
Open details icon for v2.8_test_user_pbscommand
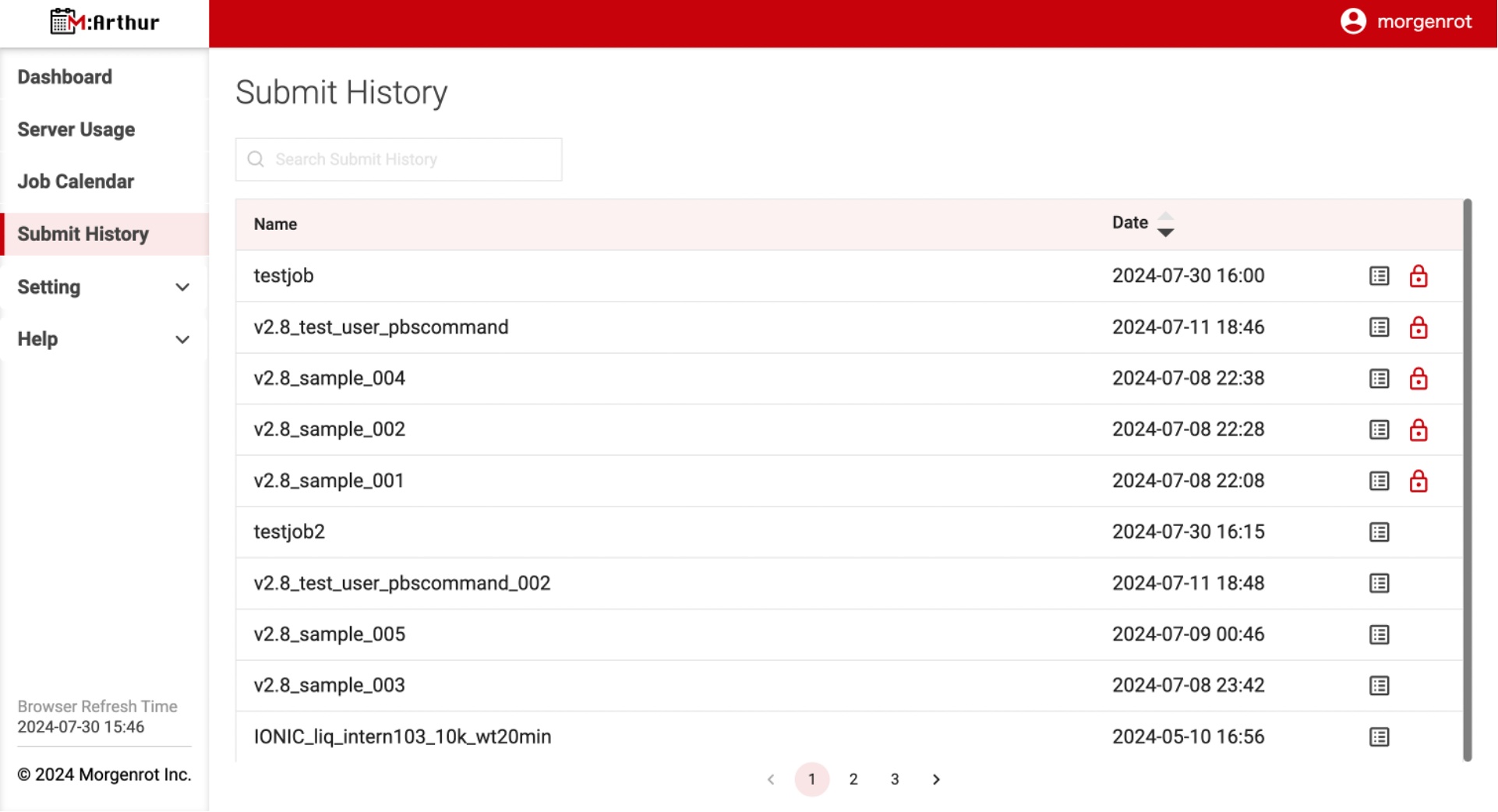tap(1379, 327)
